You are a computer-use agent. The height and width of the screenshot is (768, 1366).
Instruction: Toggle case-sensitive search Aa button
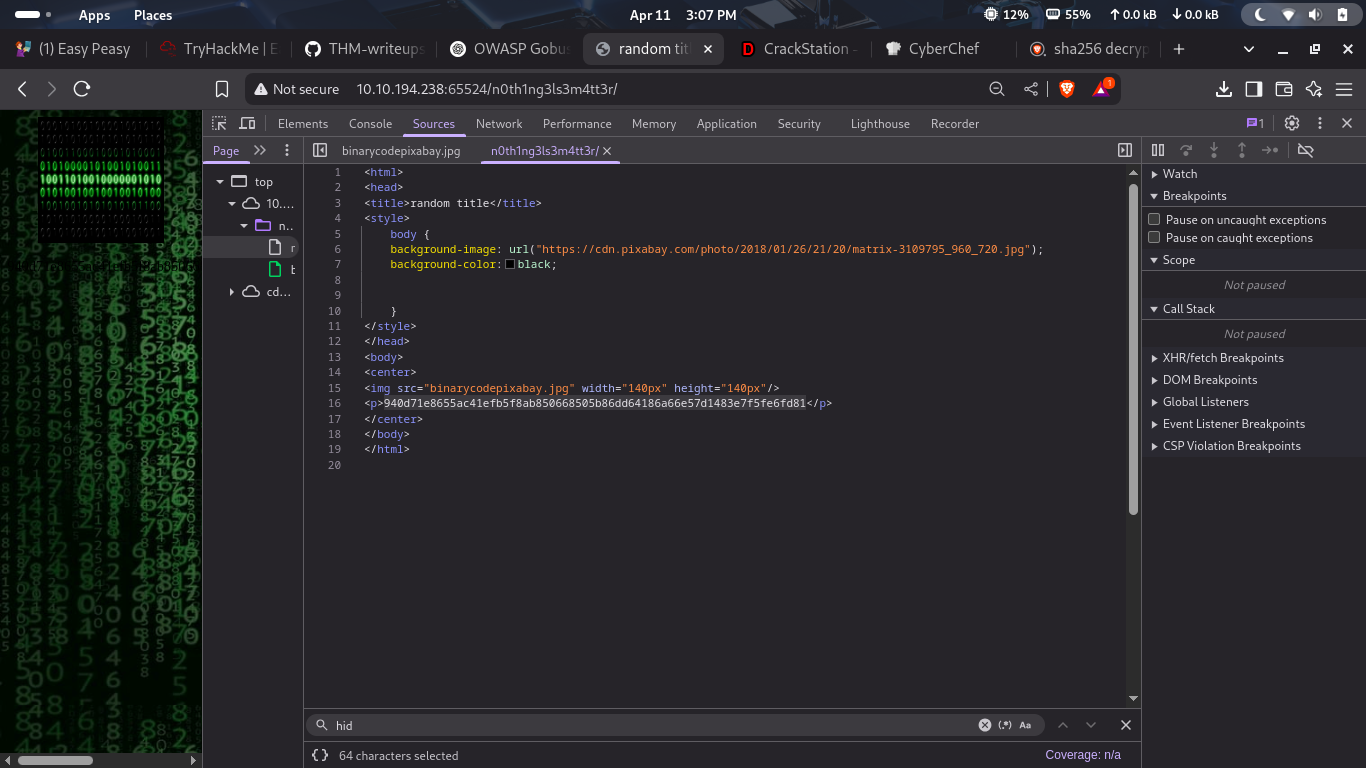1025,725
